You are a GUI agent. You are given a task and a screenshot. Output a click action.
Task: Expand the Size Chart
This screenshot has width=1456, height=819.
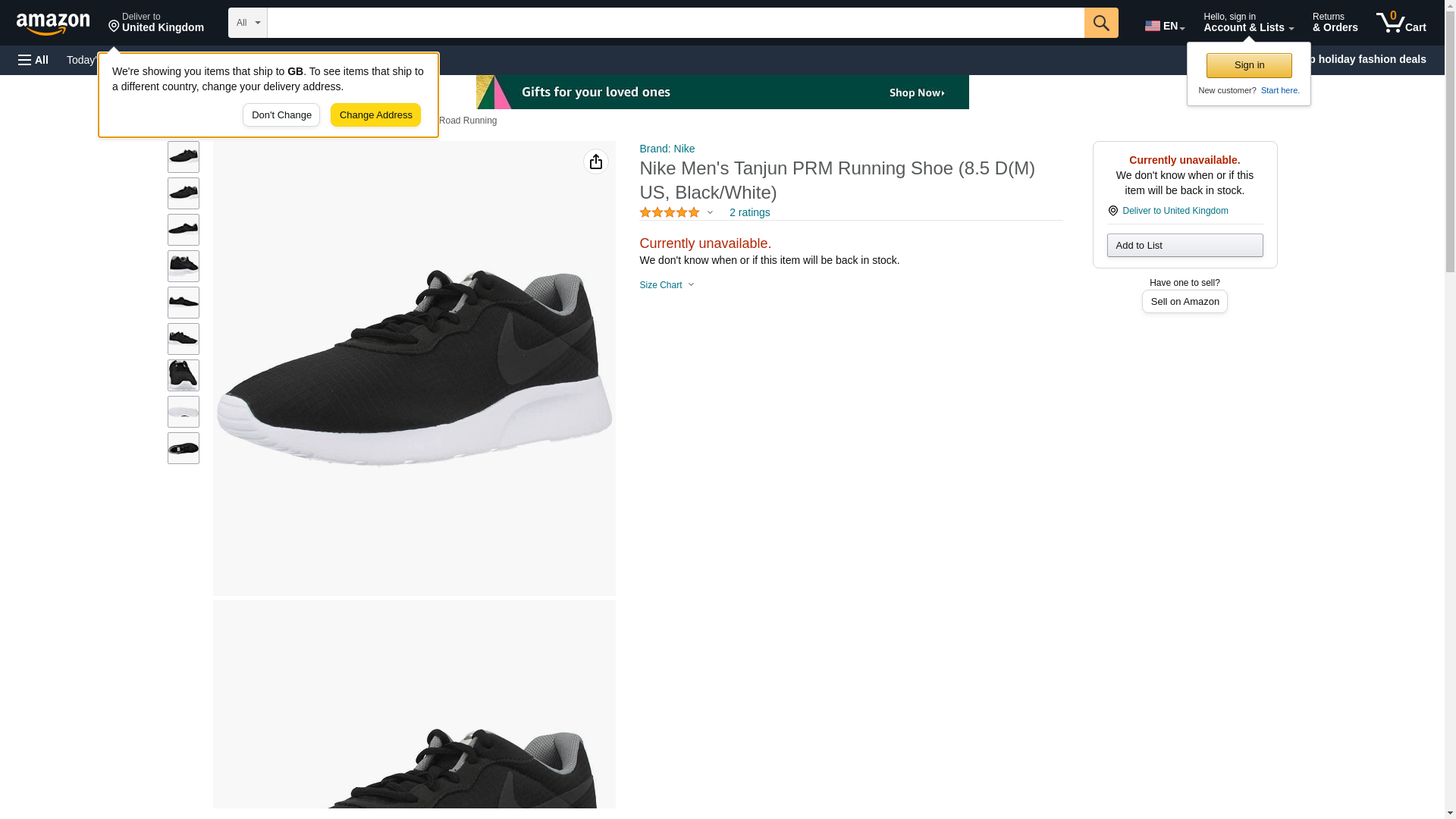(667, 285)
